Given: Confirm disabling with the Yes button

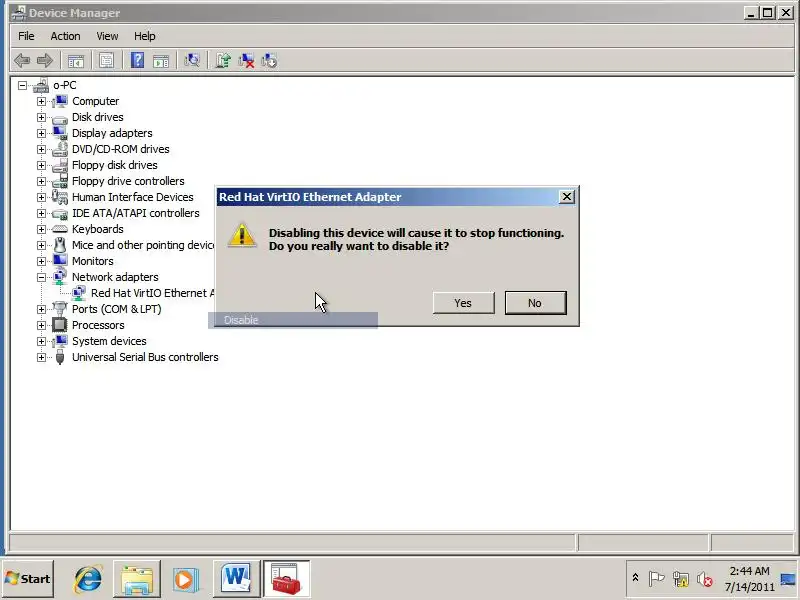Looking at the screenshot, I should [x=463, y=303].
